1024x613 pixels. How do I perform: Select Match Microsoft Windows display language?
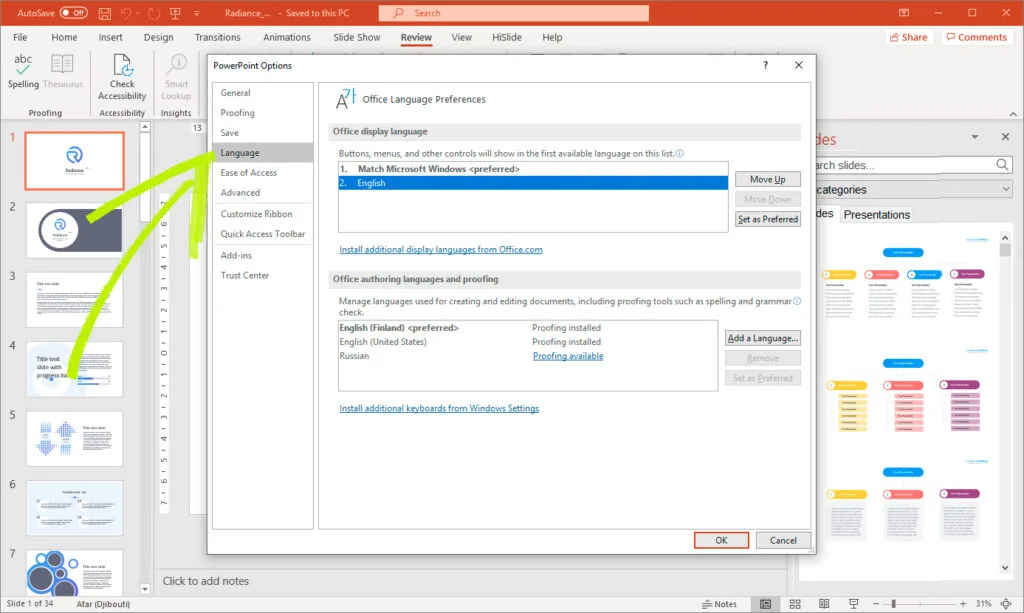click(533, 169)
